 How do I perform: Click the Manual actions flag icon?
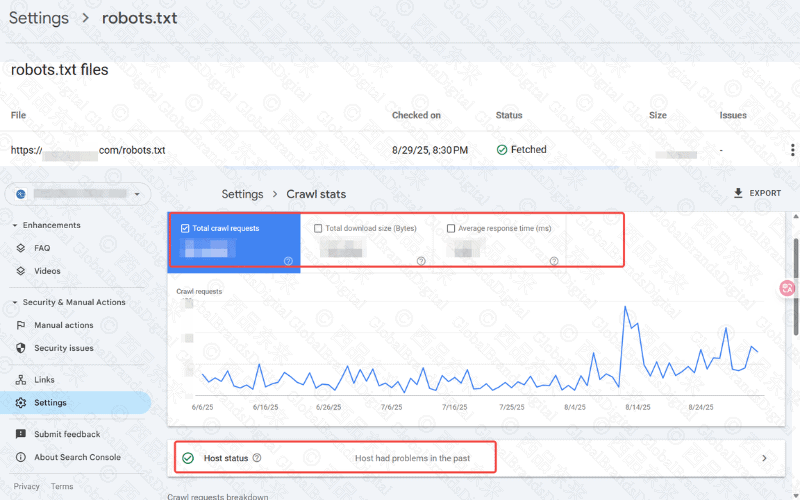[x=22, y=325]
